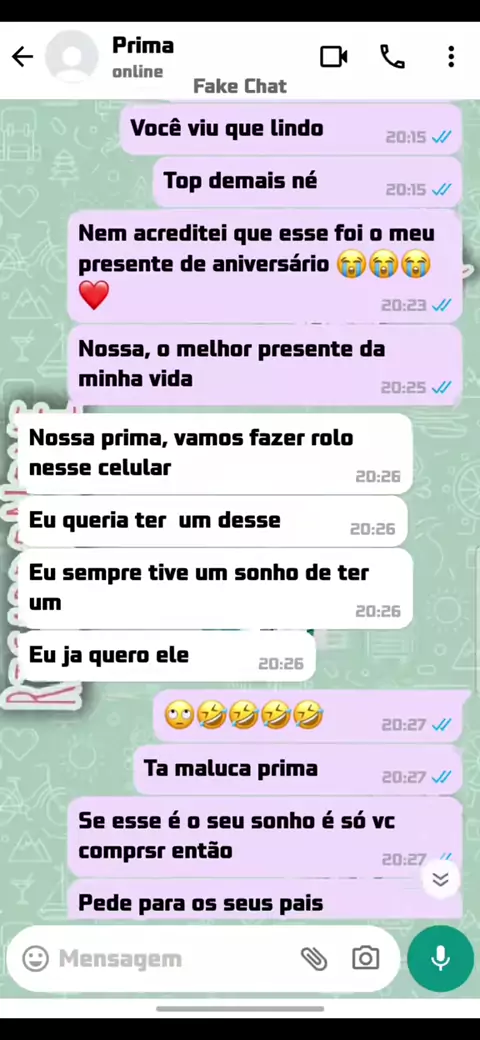Screen dimensions: 480x1040
Task: Start a video call with Prima
Action: tap(333, 57)
